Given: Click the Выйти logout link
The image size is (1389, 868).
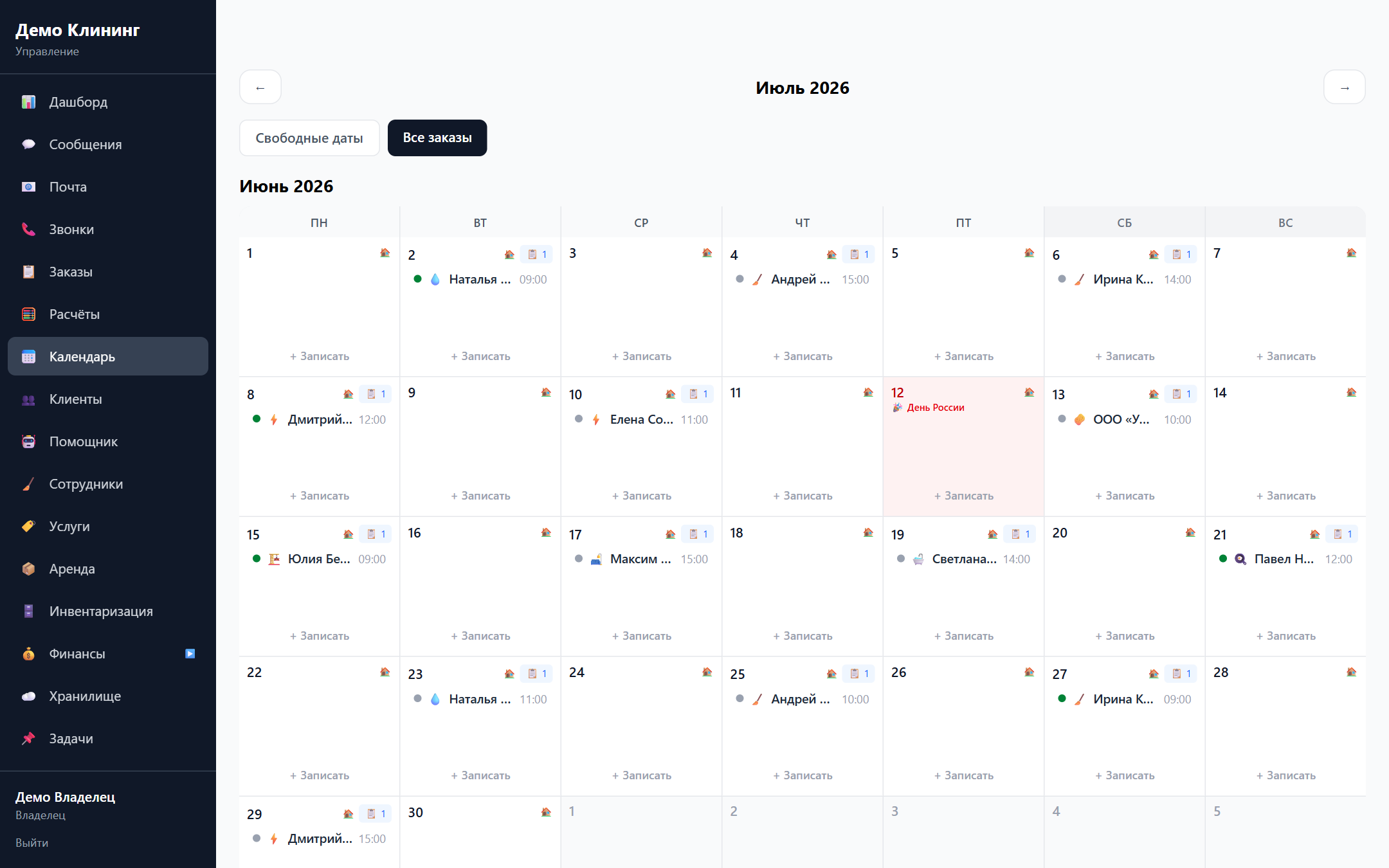Looking at the screenshot, I should [x=32, y=843].
